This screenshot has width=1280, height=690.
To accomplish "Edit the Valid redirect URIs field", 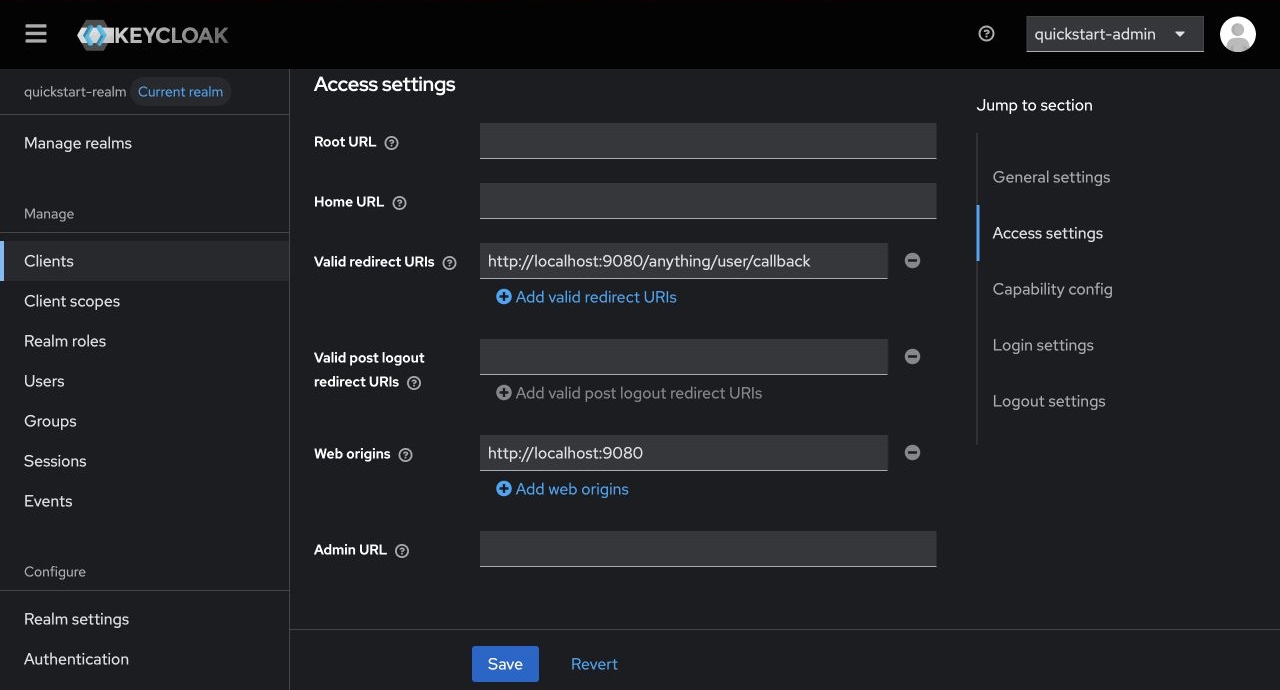I will [684, 261].
